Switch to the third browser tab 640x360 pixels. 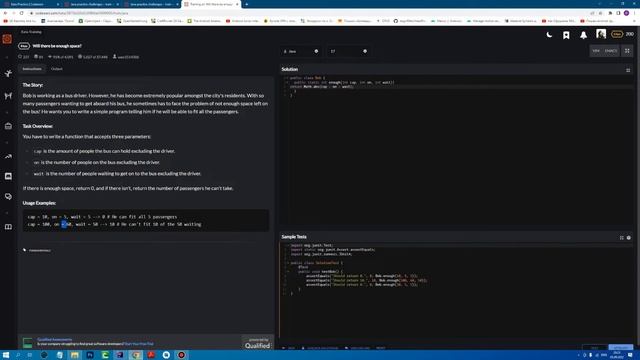click(151, 4)
